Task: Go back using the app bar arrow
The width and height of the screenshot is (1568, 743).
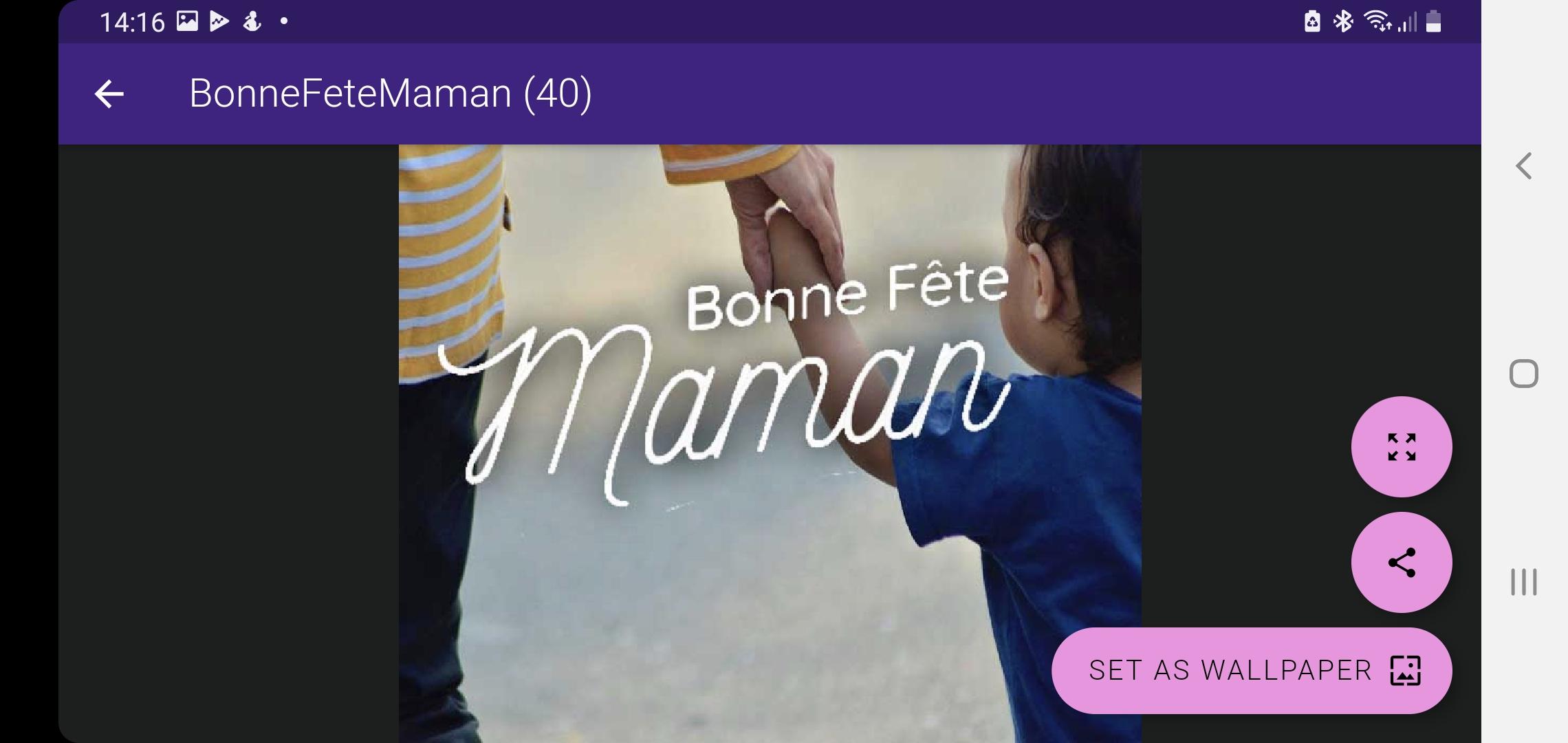Action: pos(109,94)
